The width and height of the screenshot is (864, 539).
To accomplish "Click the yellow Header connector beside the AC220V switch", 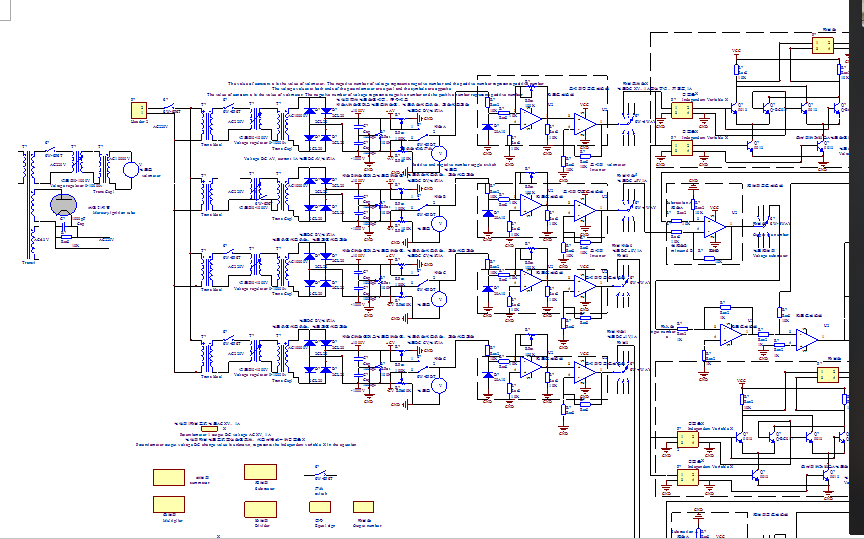I will (x=139, y=110).
